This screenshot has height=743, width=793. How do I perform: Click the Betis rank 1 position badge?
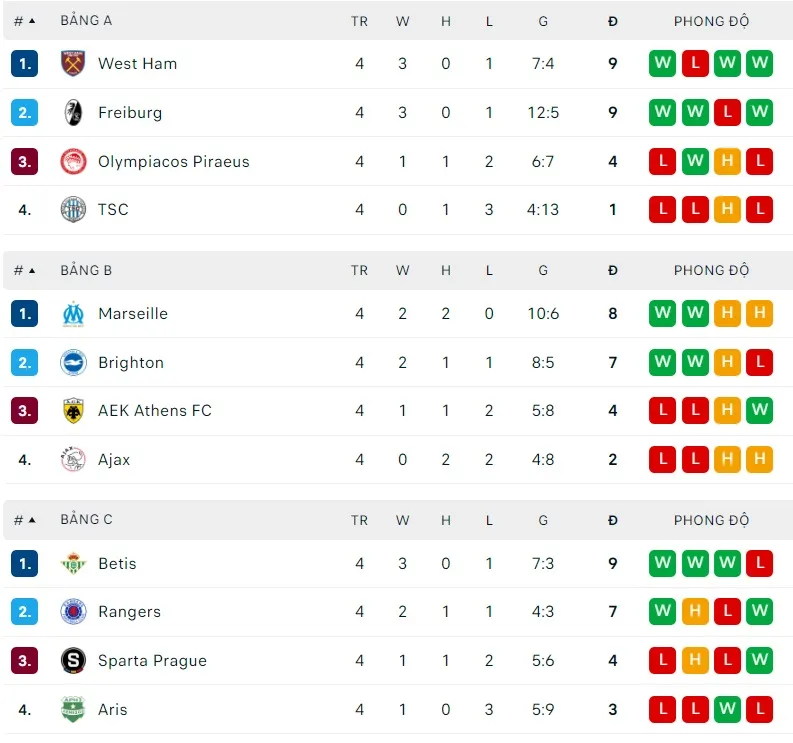pos(25,563)
